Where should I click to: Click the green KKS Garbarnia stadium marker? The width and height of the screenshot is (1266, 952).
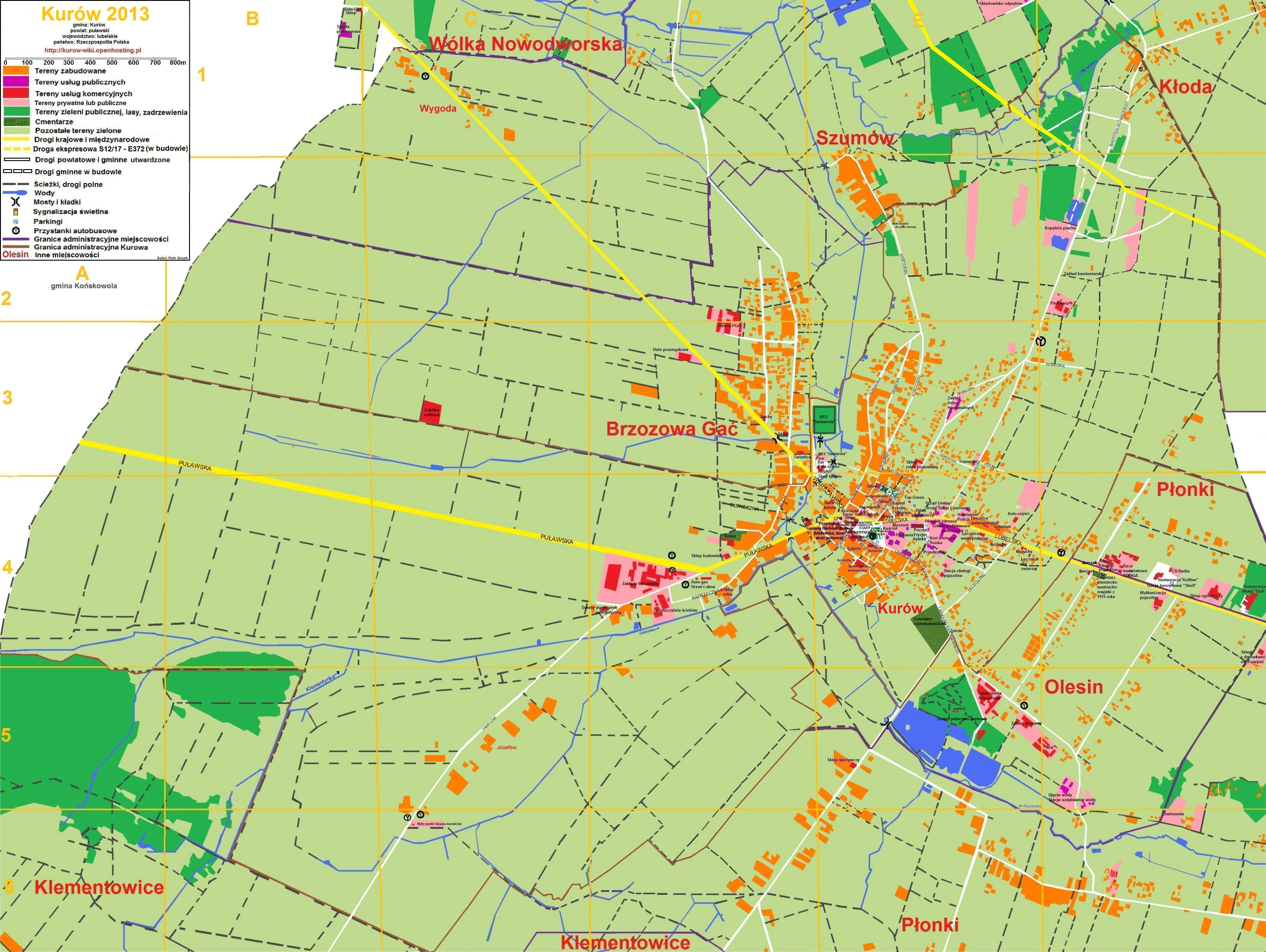825,419
